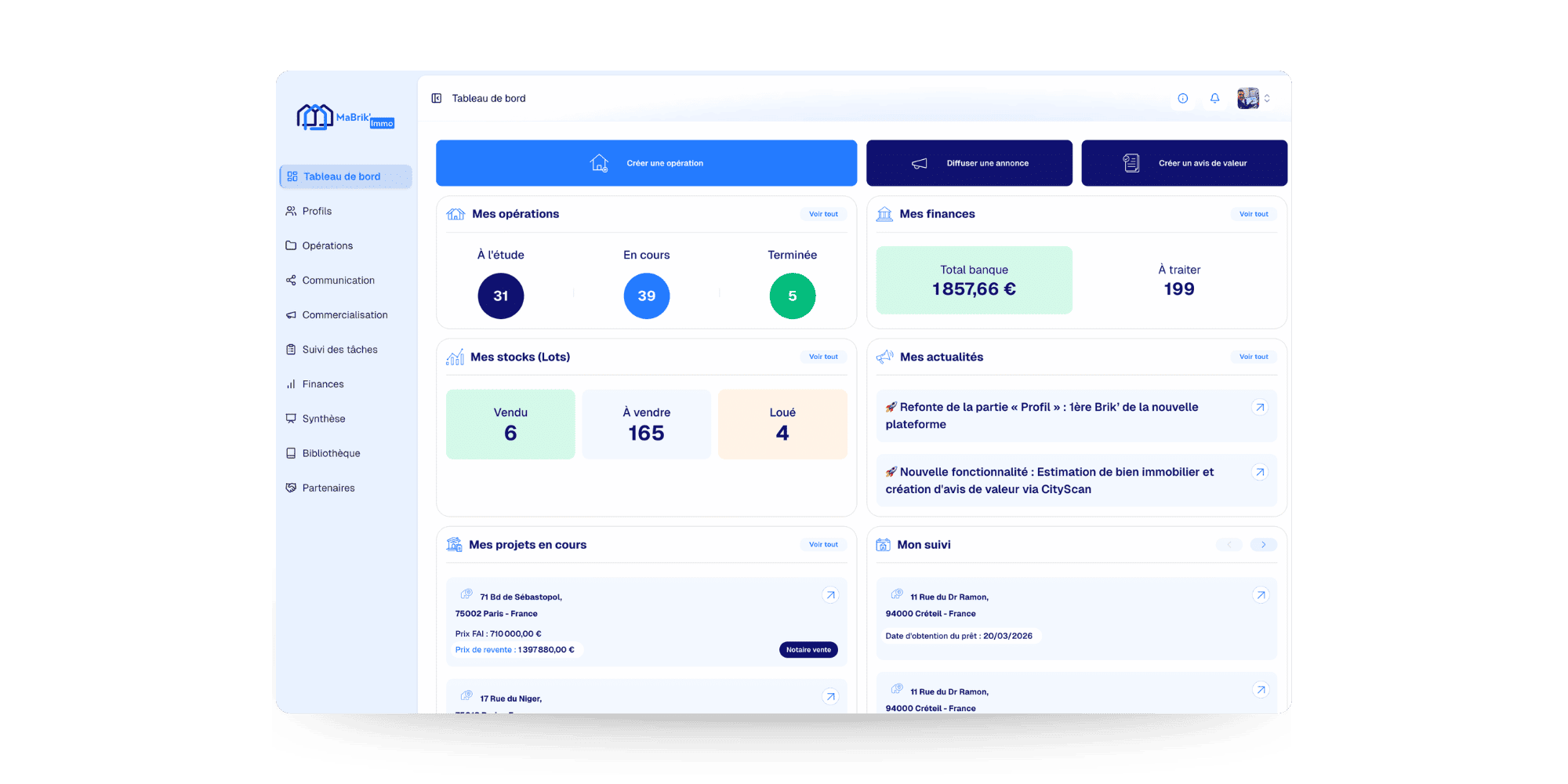Click Voir tout in Mes finances

tap(1254, 214)
